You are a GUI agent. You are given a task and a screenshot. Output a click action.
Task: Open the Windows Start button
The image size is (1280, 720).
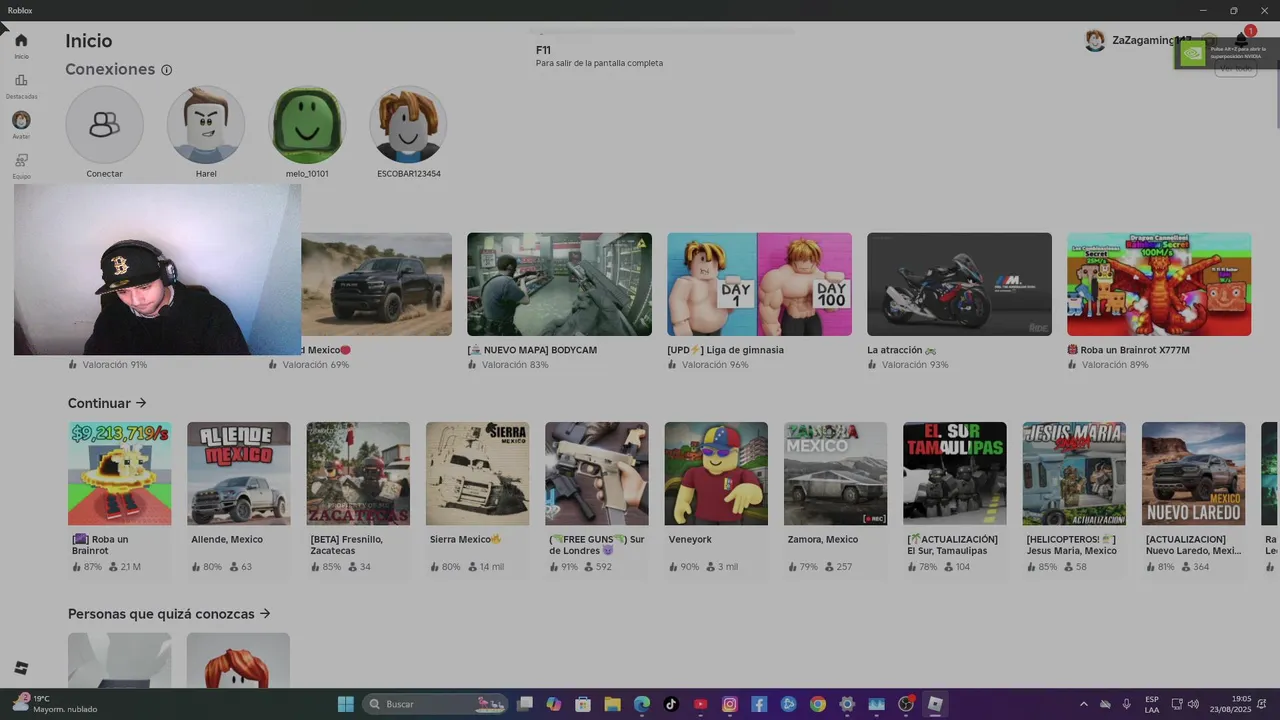coord(346,704)
